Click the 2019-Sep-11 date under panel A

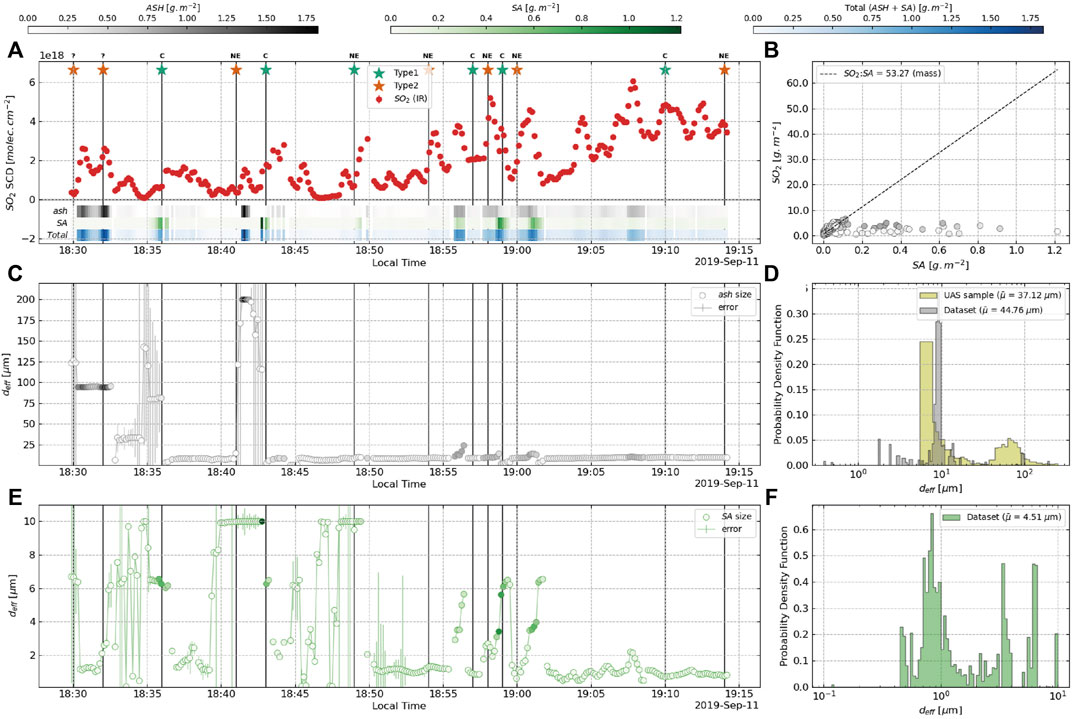coord(727,262)
